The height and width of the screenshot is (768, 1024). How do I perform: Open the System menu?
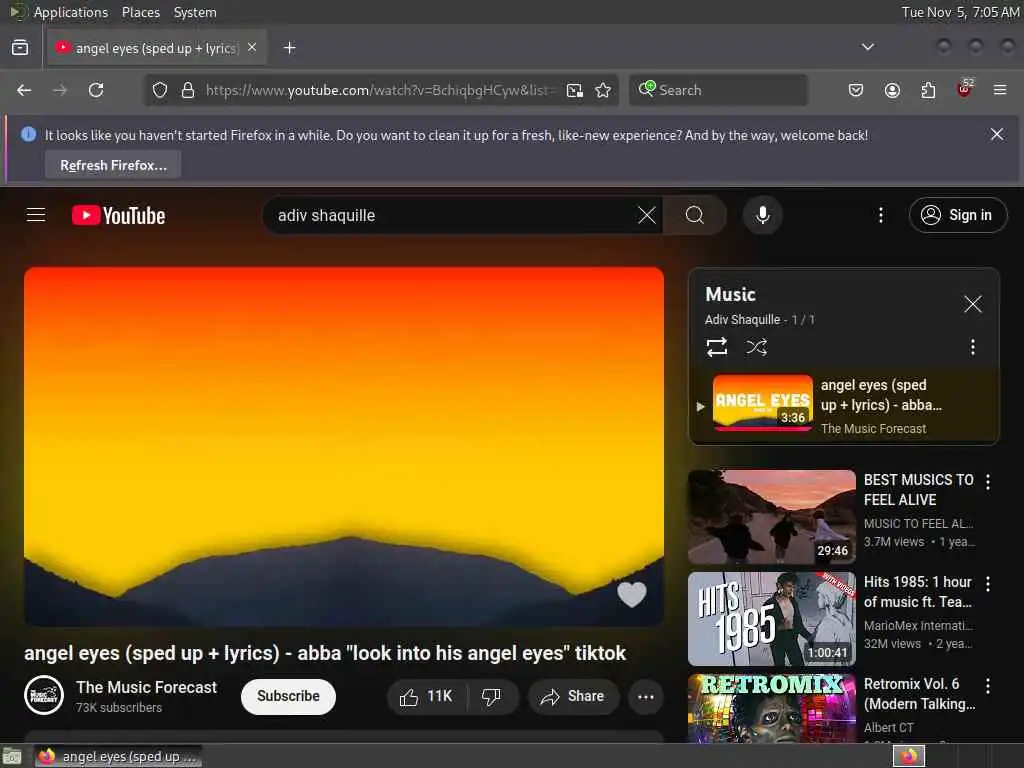point(195,12)
